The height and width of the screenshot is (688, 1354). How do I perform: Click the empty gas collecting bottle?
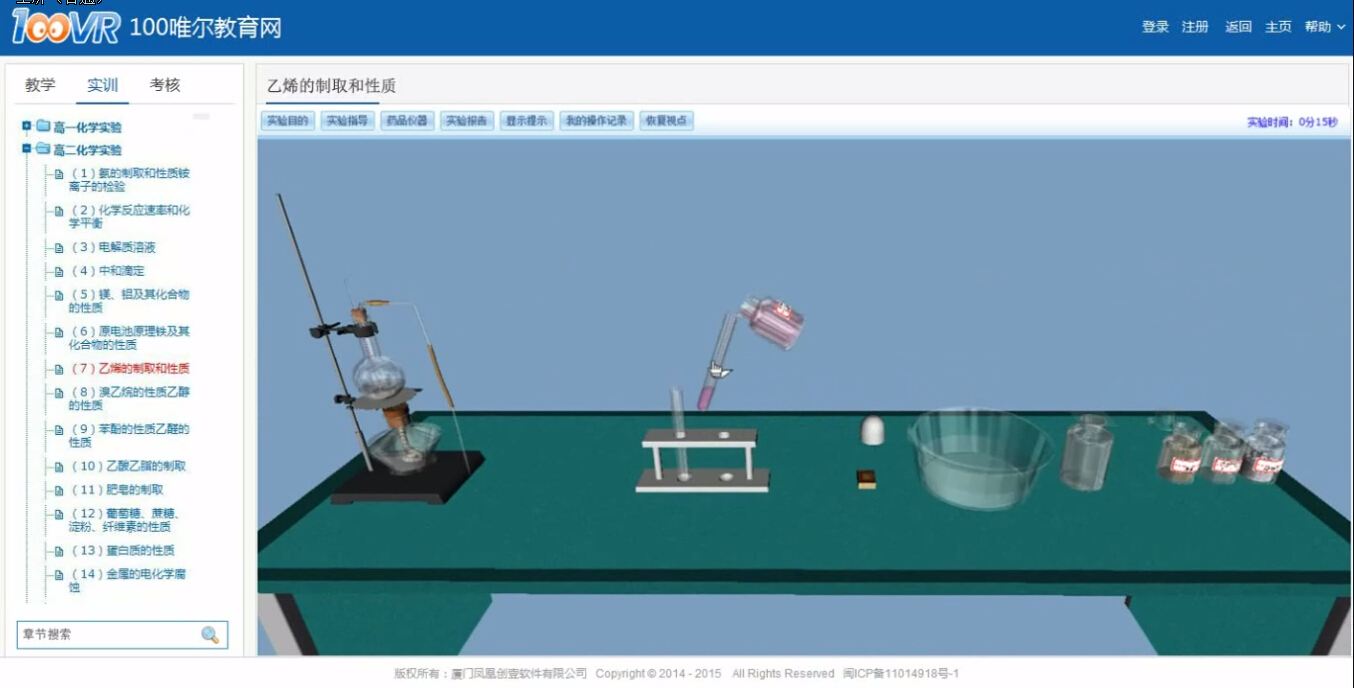pyautogui.click(x=1088, y=455)
